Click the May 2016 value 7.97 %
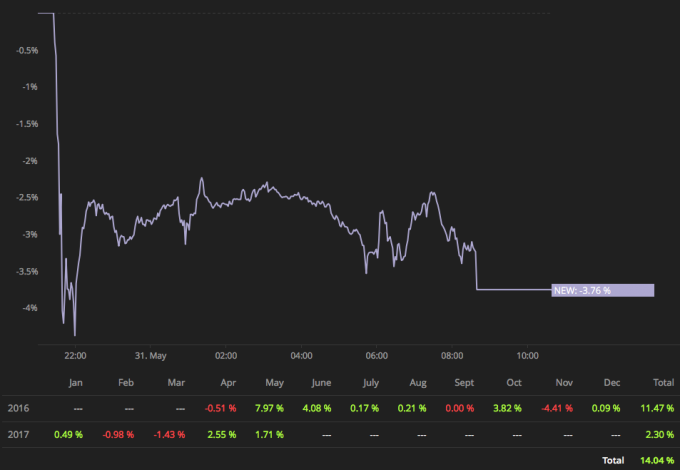Image resolution: width=680 pixels, height=470 pixels. [269, 408]
